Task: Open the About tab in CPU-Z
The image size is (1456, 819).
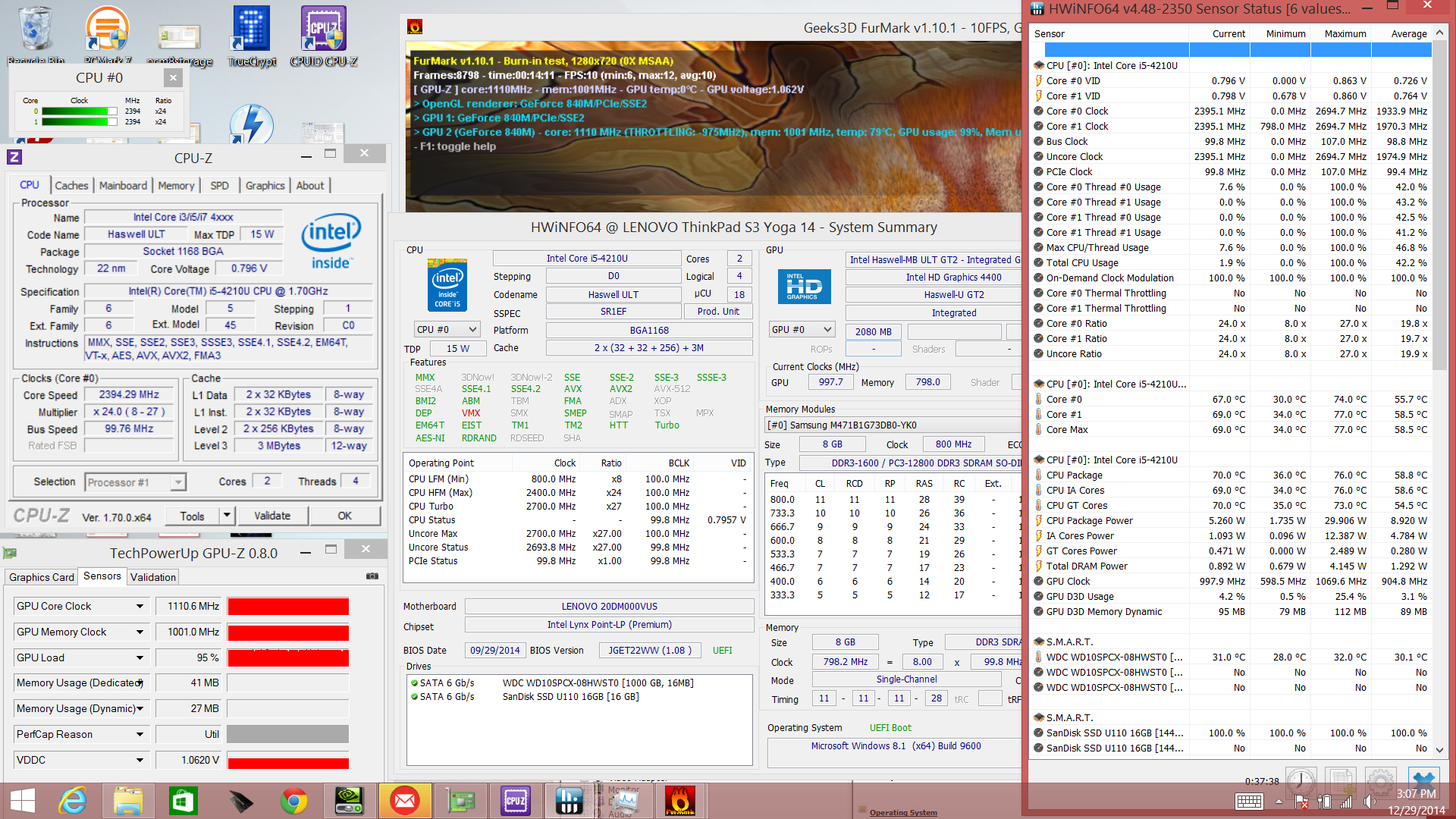Action: [309, 186]
